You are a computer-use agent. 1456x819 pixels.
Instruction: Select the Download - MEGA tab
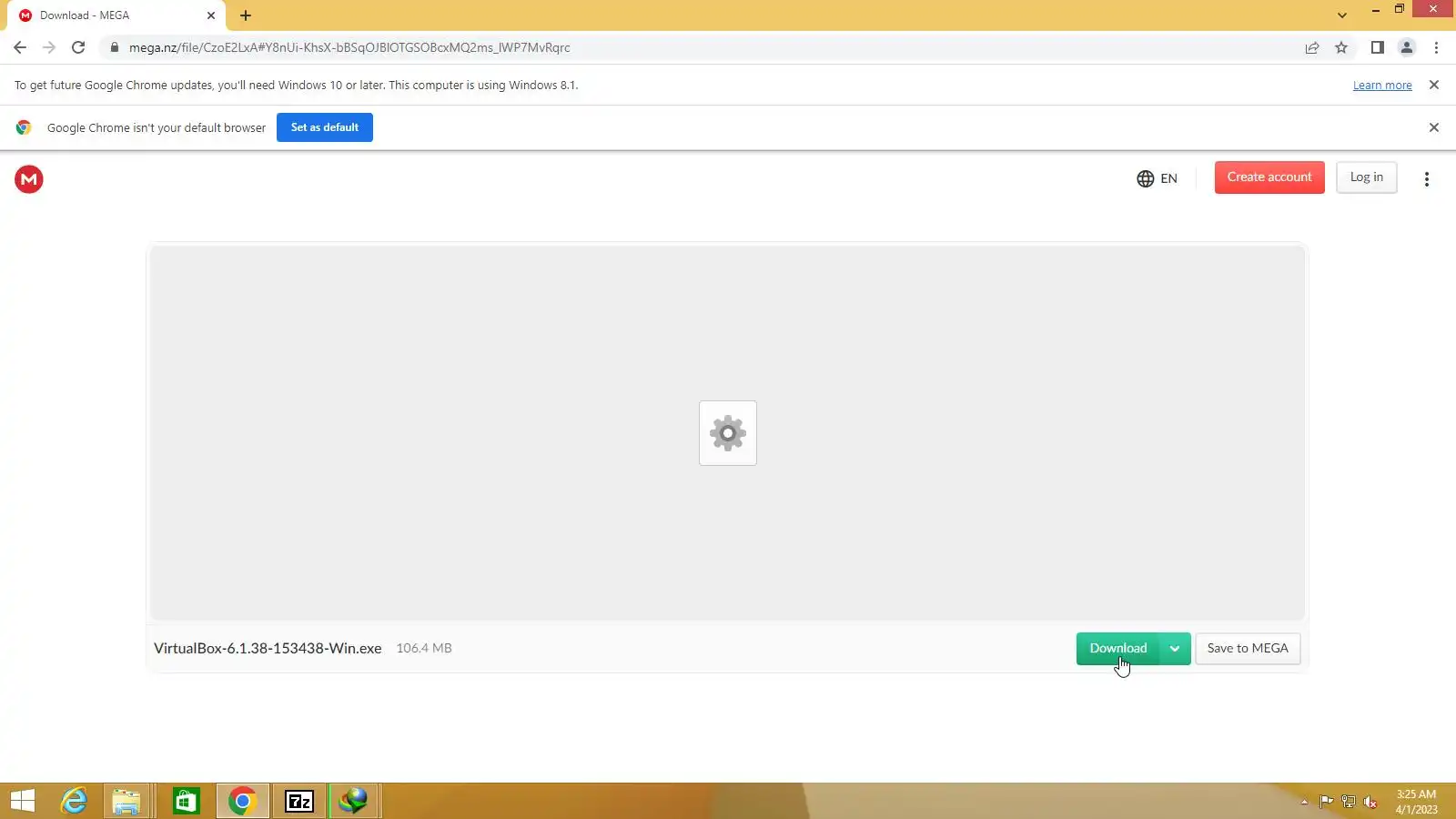click(116, 15)
